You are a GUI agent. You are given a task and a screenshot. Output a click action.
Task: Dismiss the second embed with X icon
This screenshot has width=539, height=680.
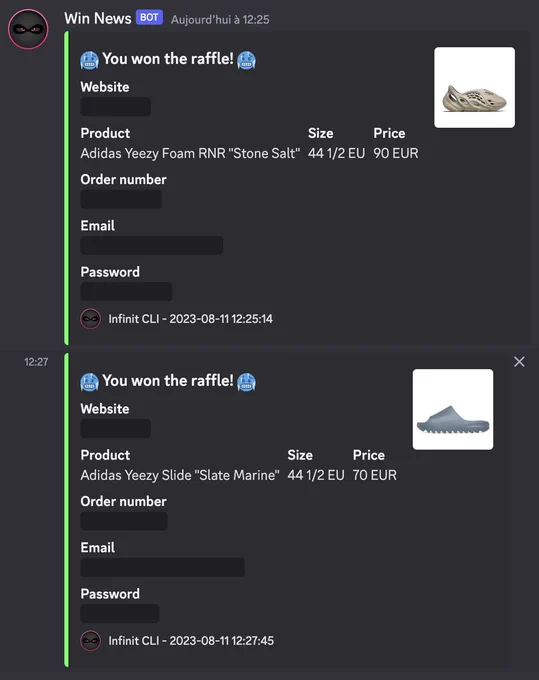click(x=519, y=362)
